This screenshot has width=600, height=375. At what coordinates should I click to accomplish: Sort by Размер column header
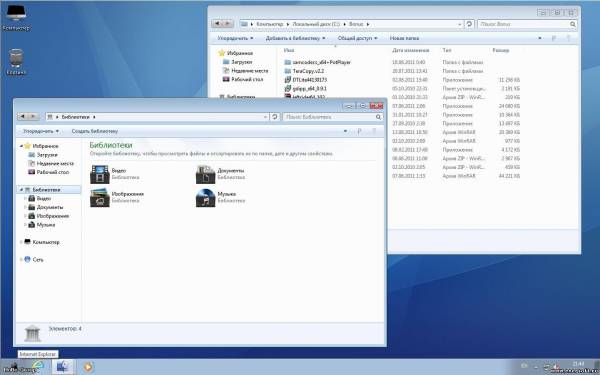(x=501, y=50)
